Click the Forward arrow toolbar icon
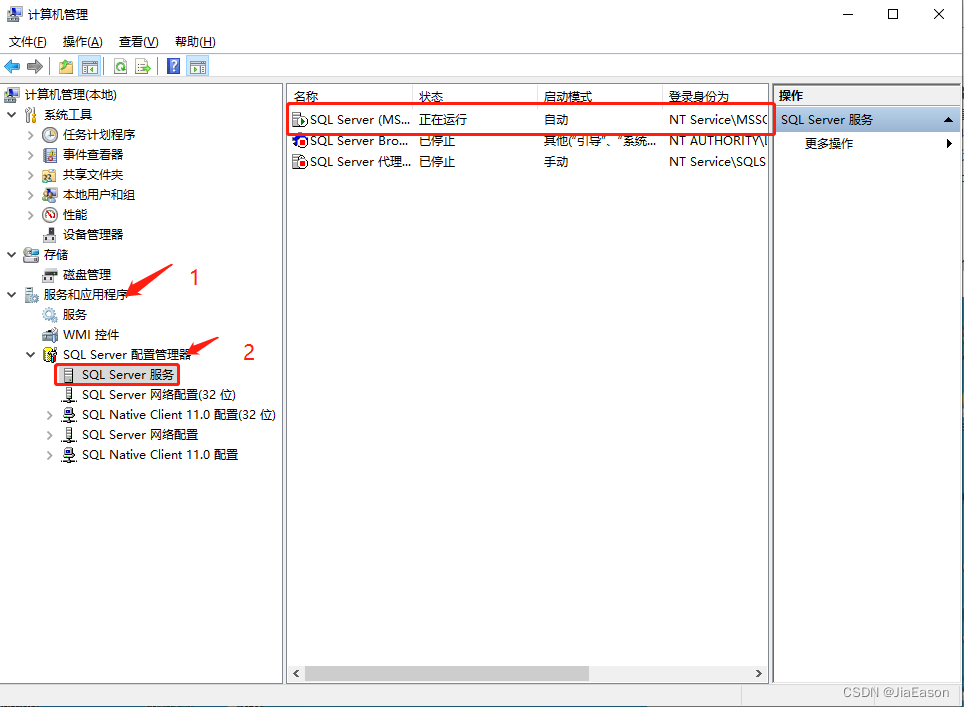Screen dimensions: 964x707 (35, 66)
